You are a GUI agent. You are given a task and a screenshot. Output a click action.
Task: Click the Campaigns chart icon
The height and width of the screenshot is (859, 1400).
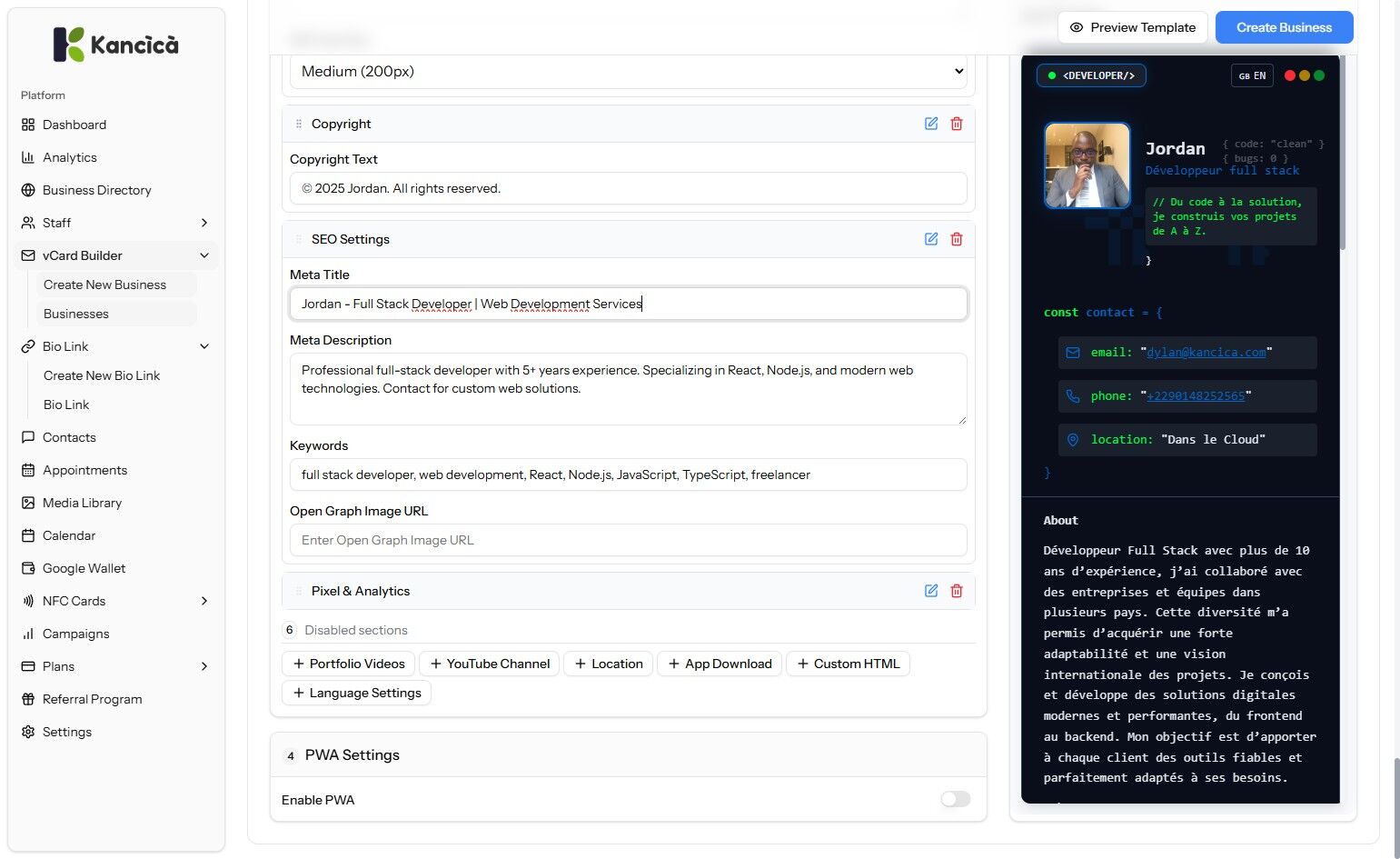pyautogui.click(x=28, y=634)
